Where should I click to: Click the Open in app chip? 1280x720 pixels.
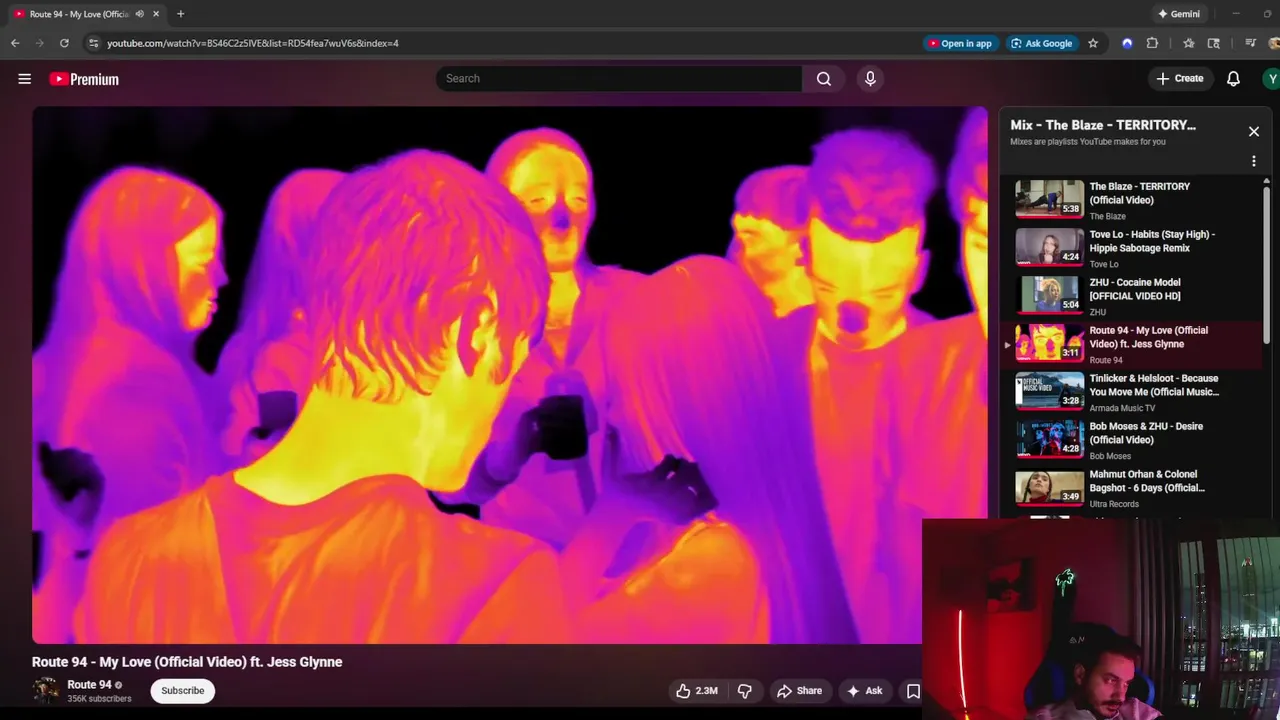click(x=960, y=43)
